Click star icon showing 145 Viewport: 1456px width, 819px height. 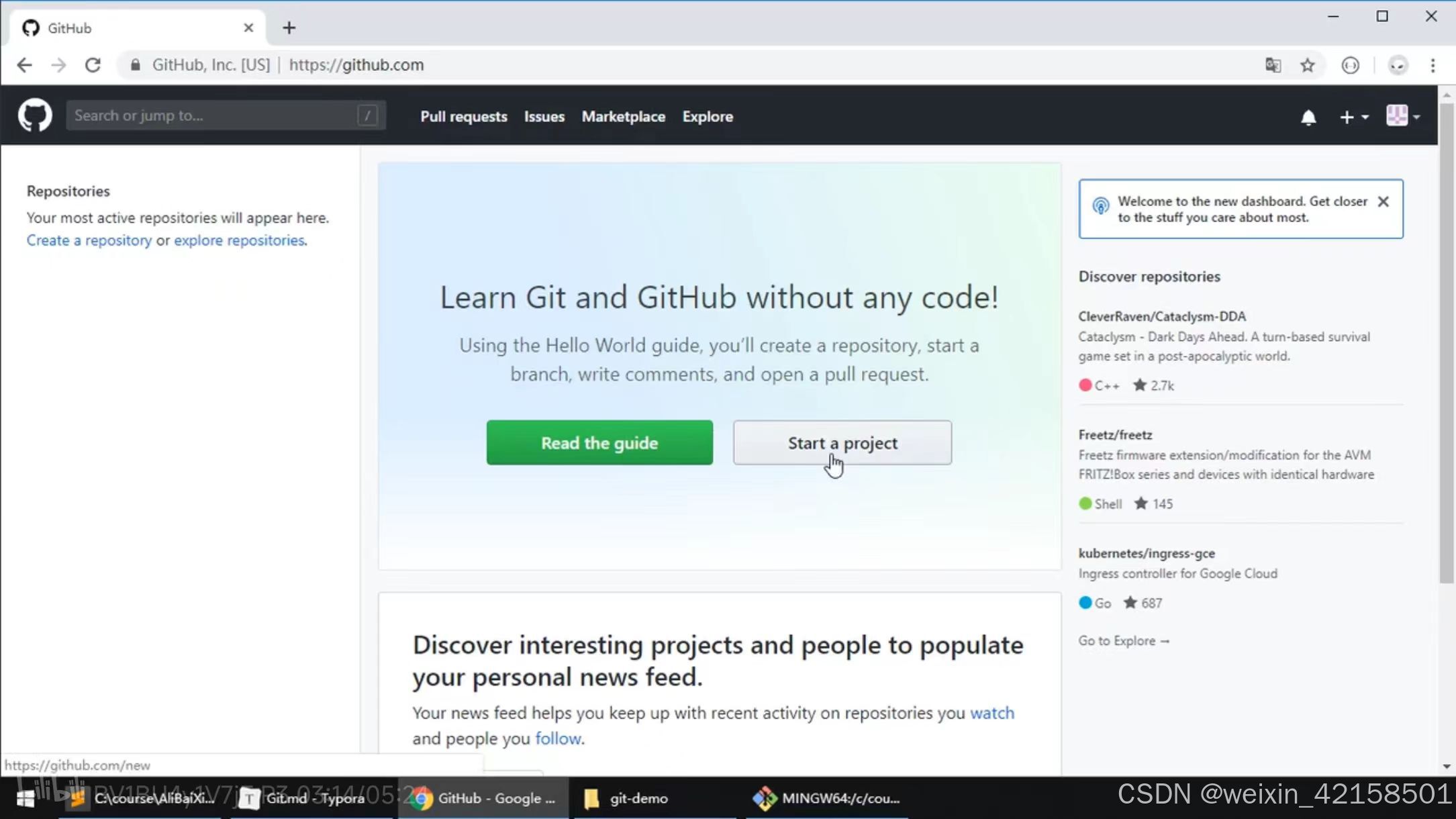(1140, 503)
